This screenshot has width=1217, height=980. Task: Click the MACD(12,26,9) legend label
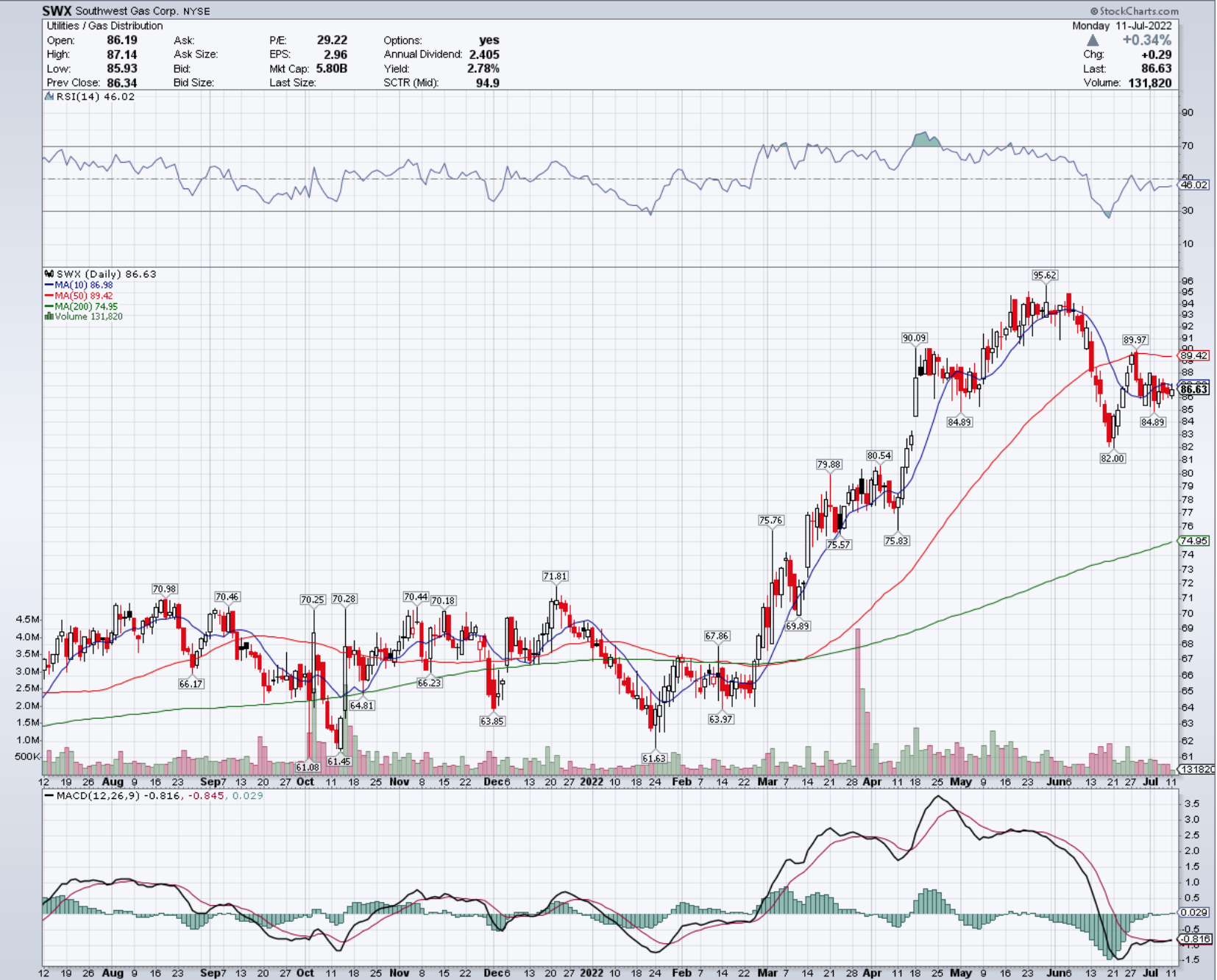99,795
